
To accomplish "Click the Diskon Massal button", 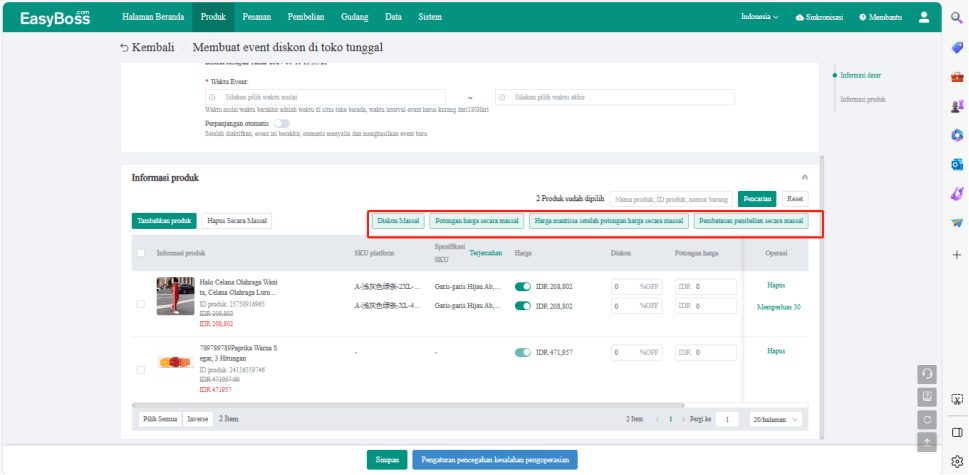I will (x=398, y=221).
